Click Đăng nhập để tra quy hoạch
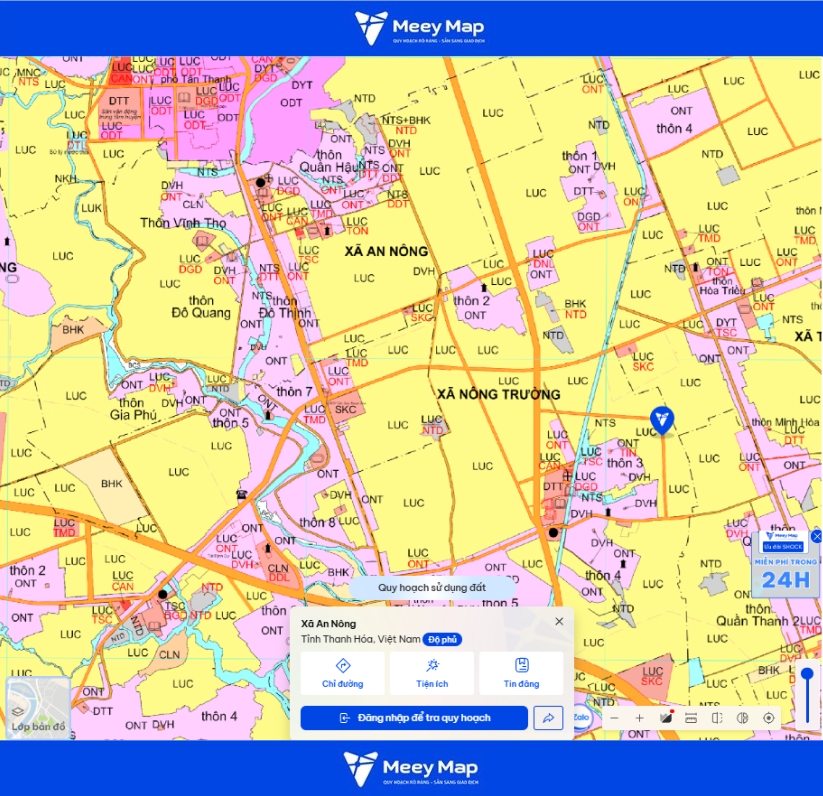823x796 pixels. click(x=414, y=718)
